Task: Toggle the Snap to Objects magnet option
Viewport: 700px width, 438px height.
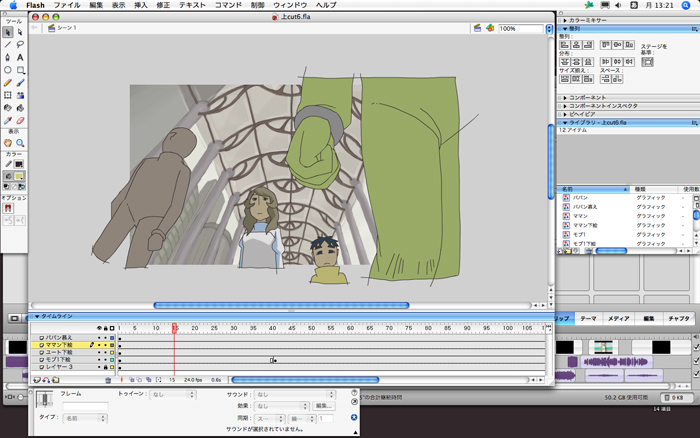Action: click(8, 208)
